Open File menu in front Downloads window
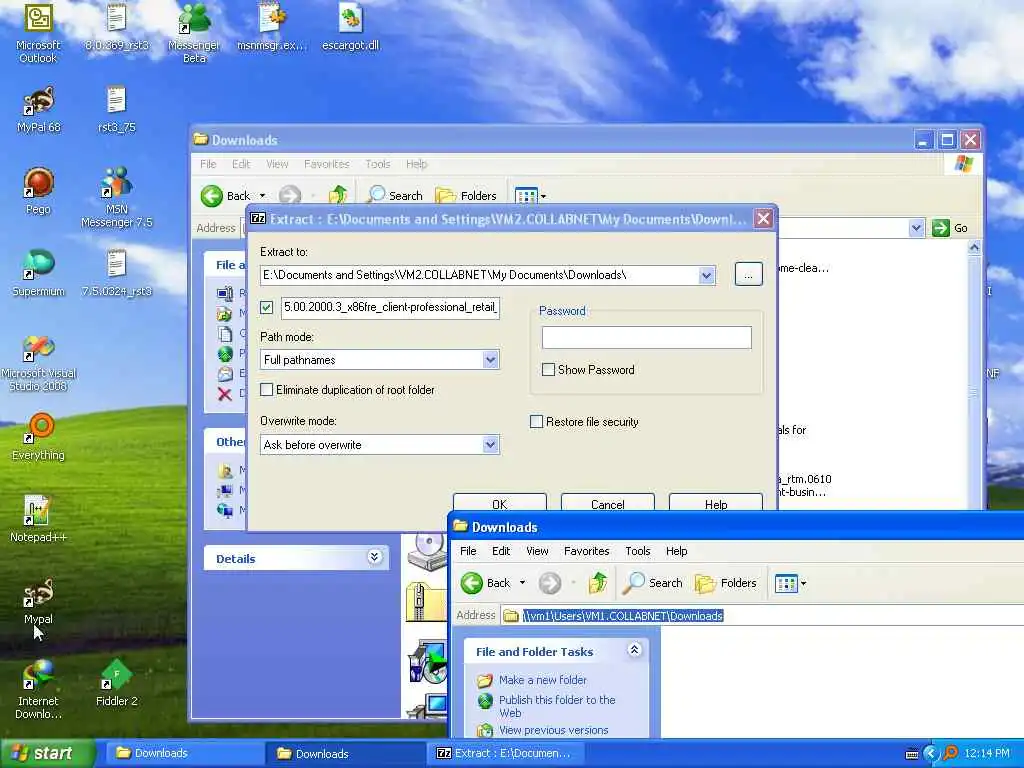 (x=468, y=551)
